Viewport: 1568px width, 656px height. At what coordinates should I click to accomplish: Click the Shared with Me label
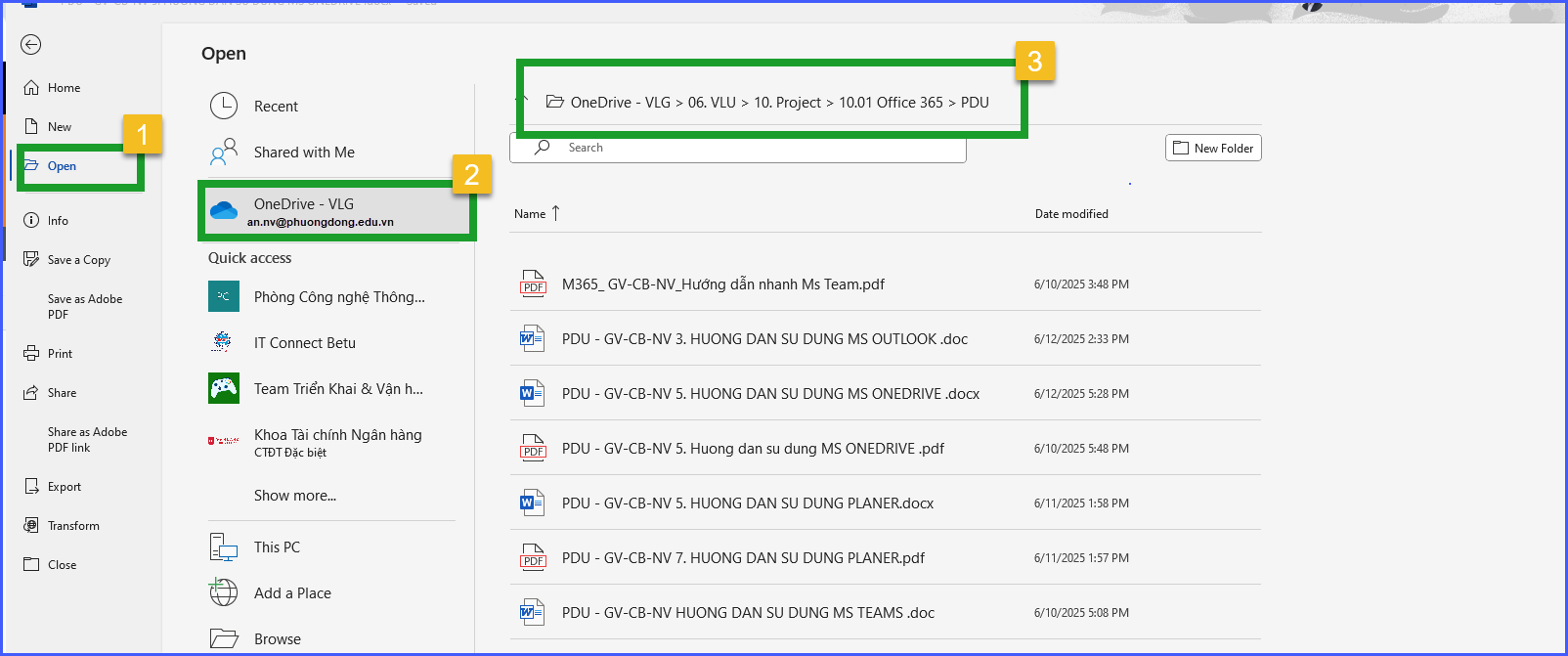coord(304,153)
